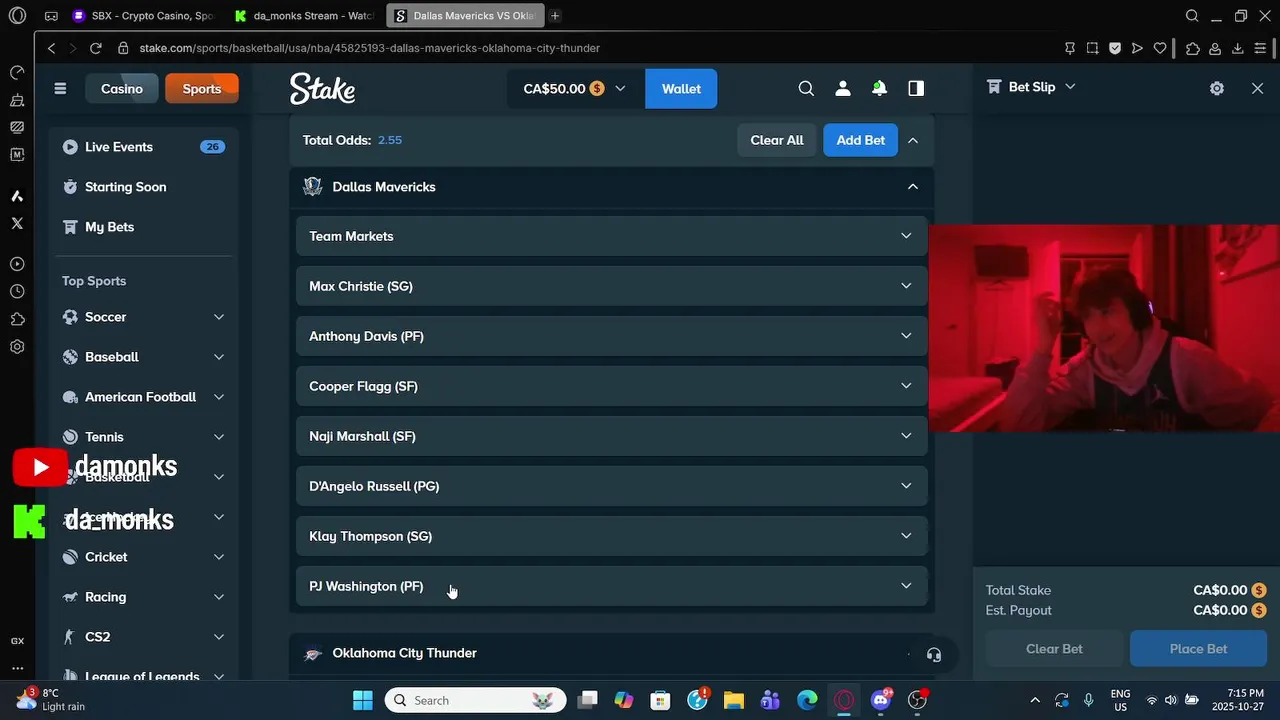1280x720 pixels.
Task: Open the CA$50.00 balance dropdown
Action: click(x=575, y=89)
